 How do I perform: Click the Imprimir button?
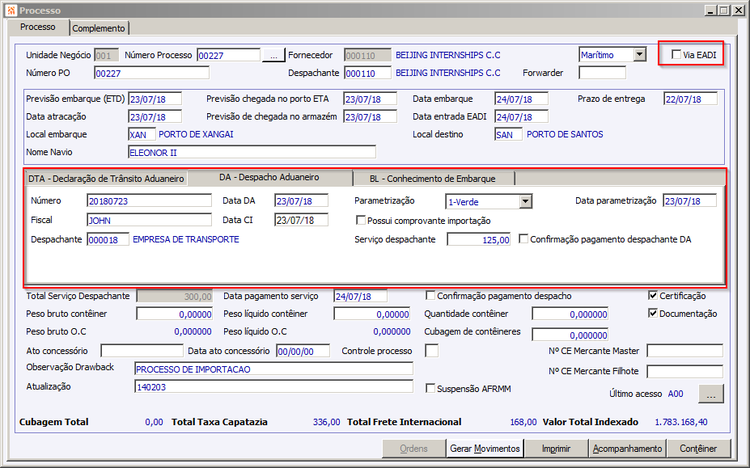coord(556,448)
